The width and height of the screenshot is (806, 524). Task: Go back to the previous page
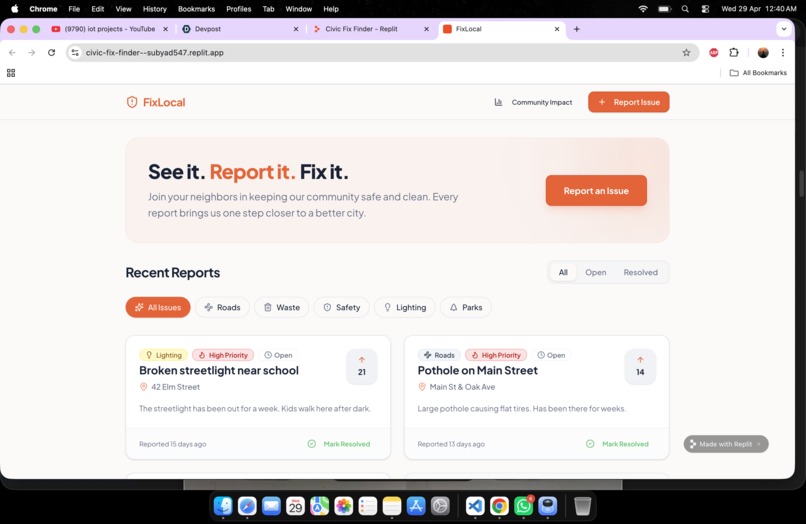[x=12, y=52]
